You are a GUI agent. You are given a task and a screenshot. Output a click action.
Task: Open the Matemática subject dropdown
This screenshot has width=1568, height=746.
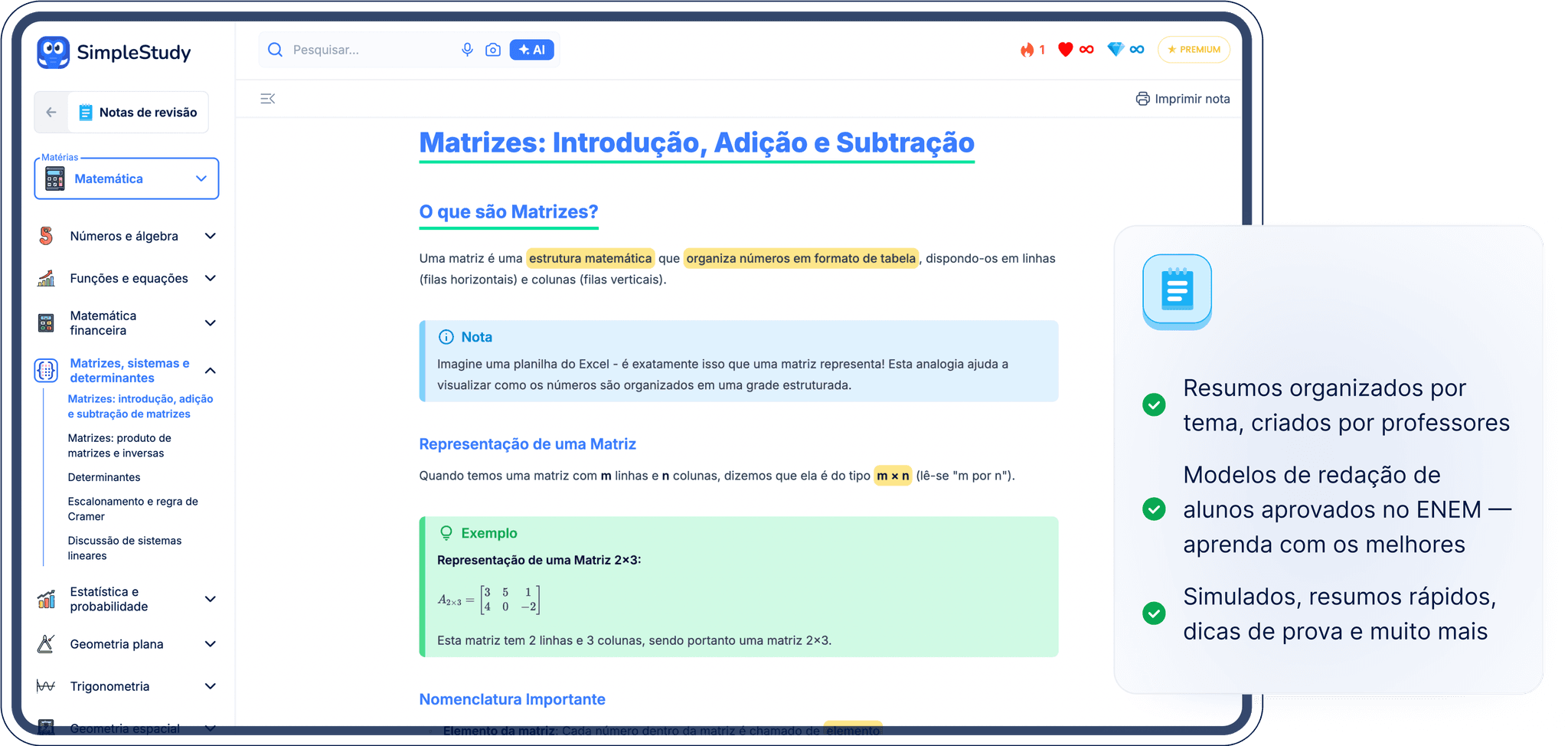click(x=126, y=178)
